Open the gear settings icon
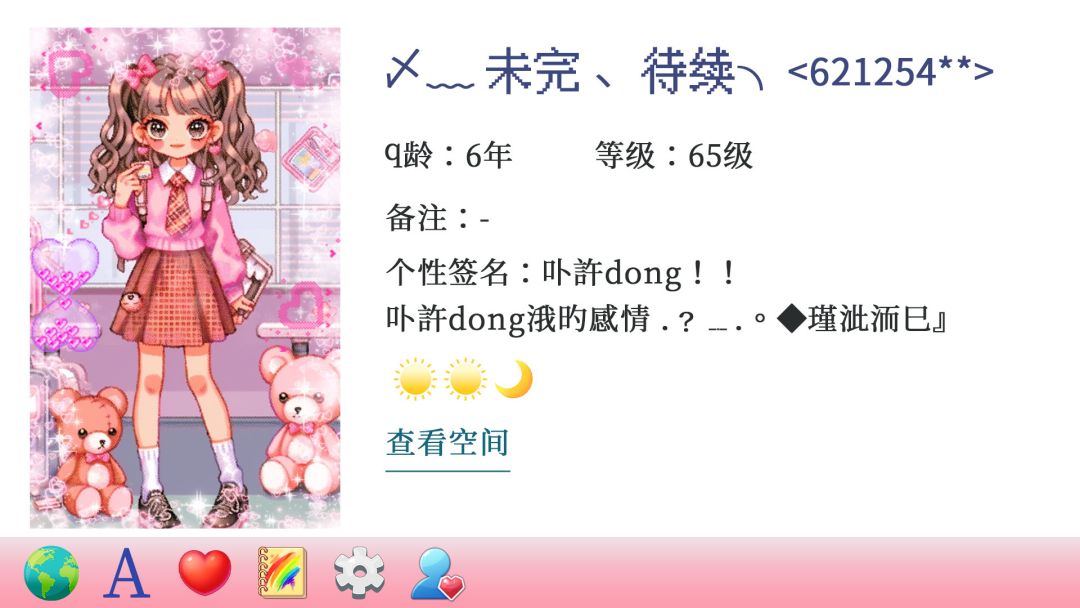This screenshot has height=608, width=1080. tap(360, 573)
